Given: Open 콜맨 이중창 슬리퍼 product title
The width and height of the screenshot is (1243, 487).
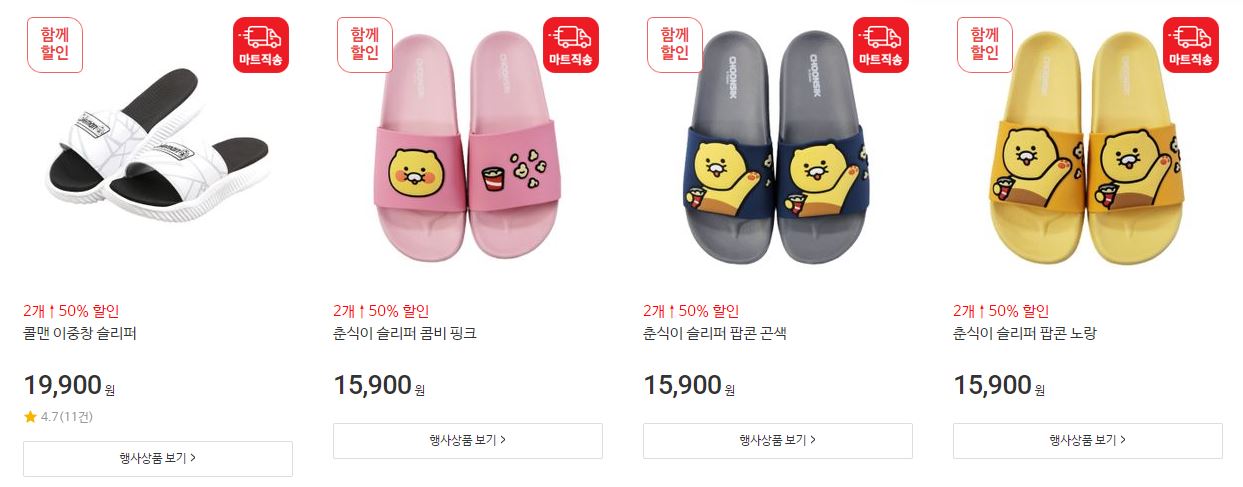Looking at the screenshot, I should (x=80, y=334).
